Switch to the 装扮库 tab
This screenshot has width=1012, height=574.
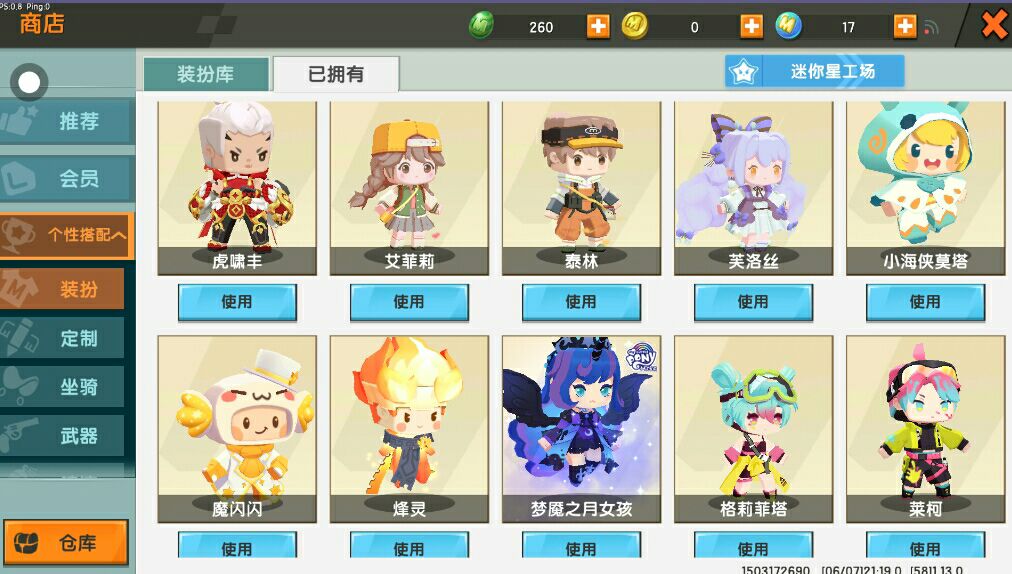pos(206,74)
